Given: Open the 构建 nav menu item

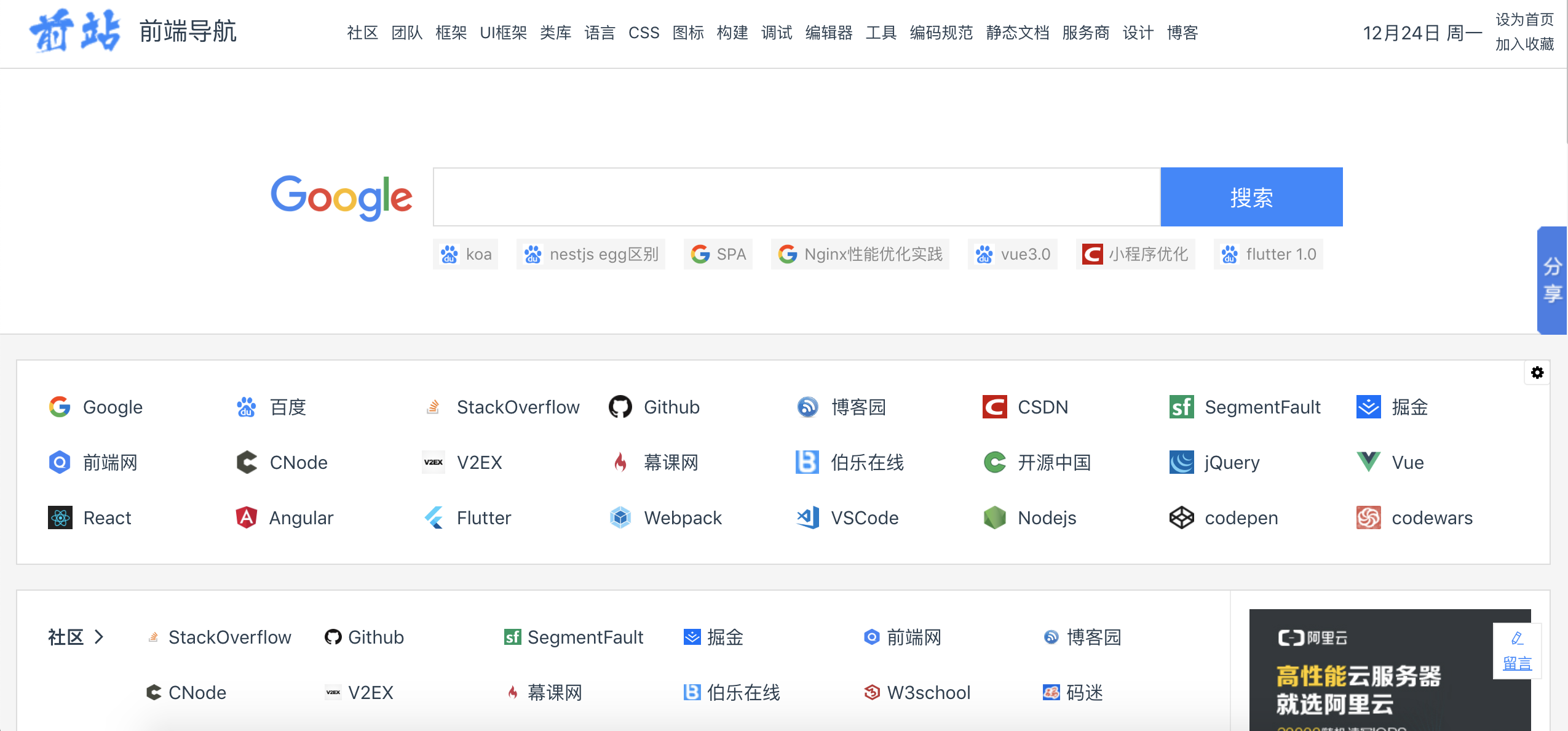Looking at the screenshot, I should (732, 33).
